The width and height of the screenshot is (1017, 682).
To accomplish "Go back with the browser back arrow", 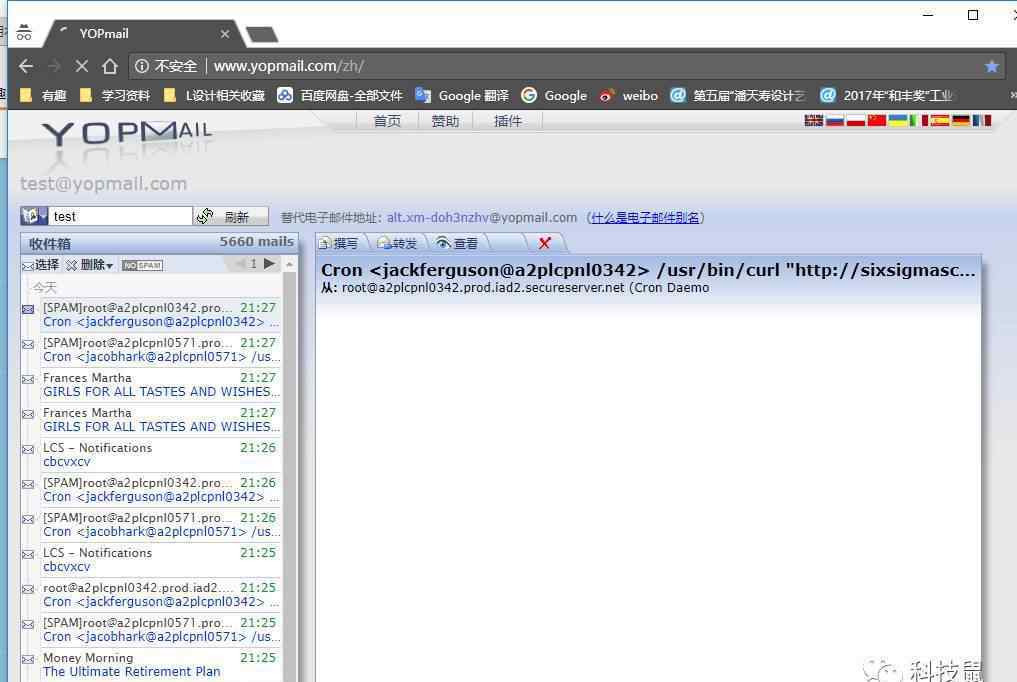I will 26,66.
